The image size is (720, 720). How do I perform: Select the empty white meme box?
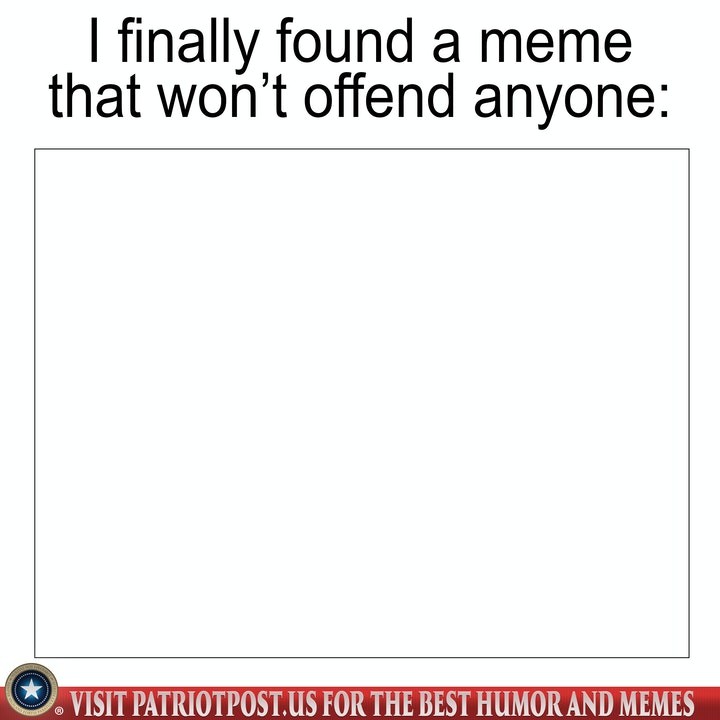coord(361,403)
